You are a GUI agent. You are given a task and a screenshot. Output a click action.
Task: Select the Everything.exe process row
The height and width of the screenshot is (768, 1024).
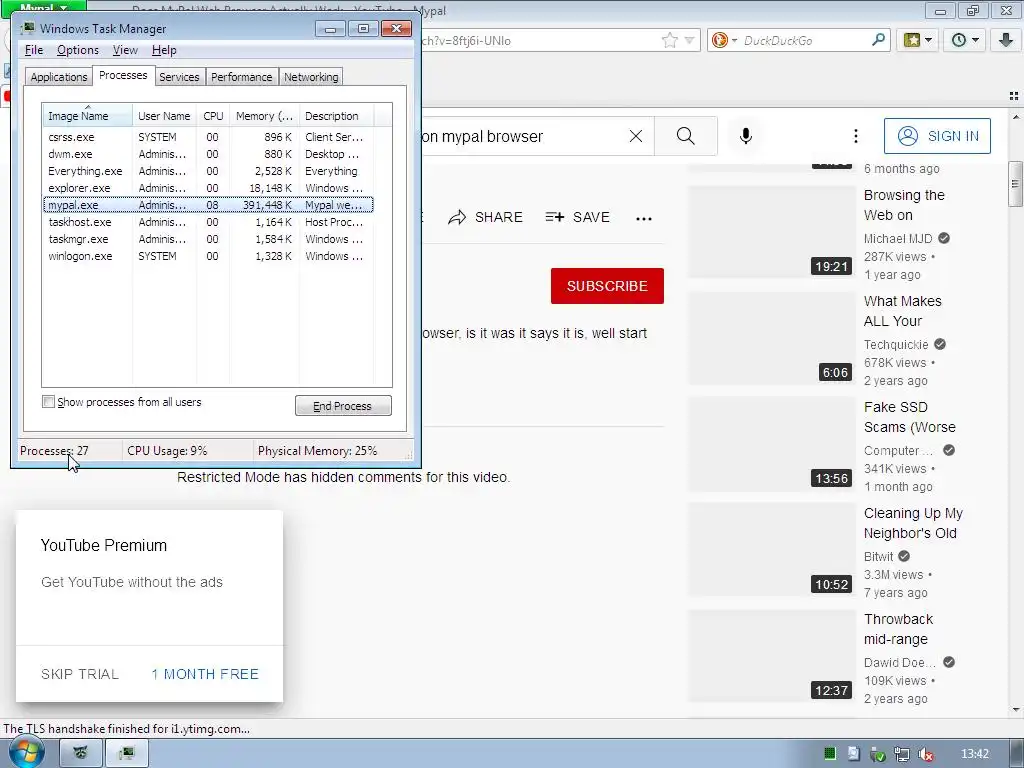pos(208,171)
